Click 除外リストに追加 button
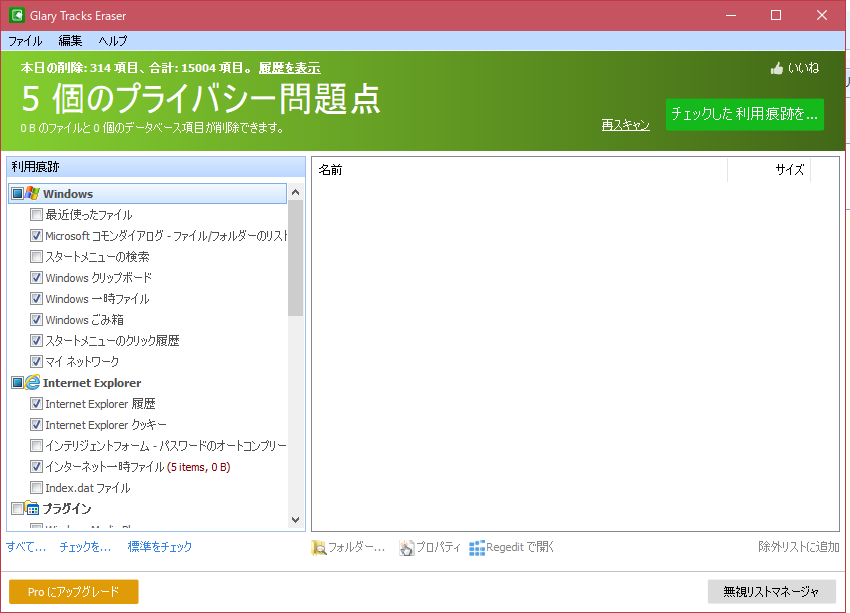 799,547
